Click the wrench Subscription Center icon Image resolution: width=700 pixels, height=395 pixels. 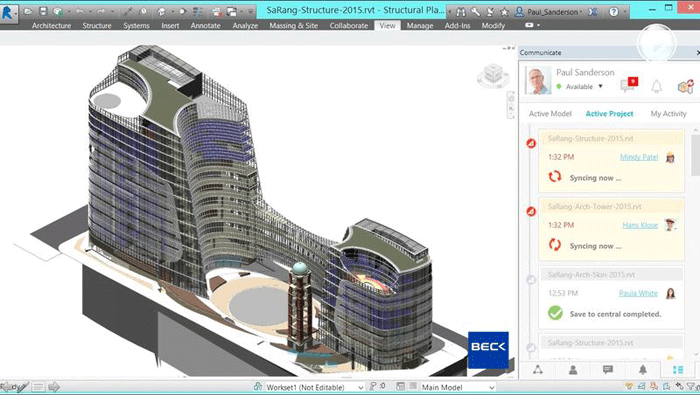pyautogui.click(x=475, y=12)
